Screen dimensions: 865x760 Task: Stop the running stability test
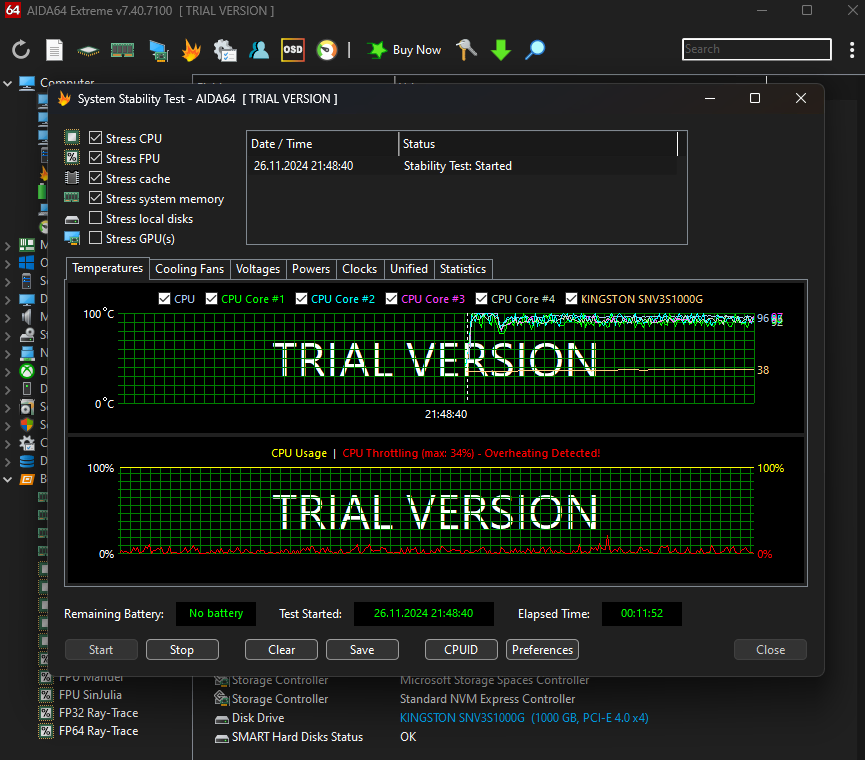click(182, 650)
